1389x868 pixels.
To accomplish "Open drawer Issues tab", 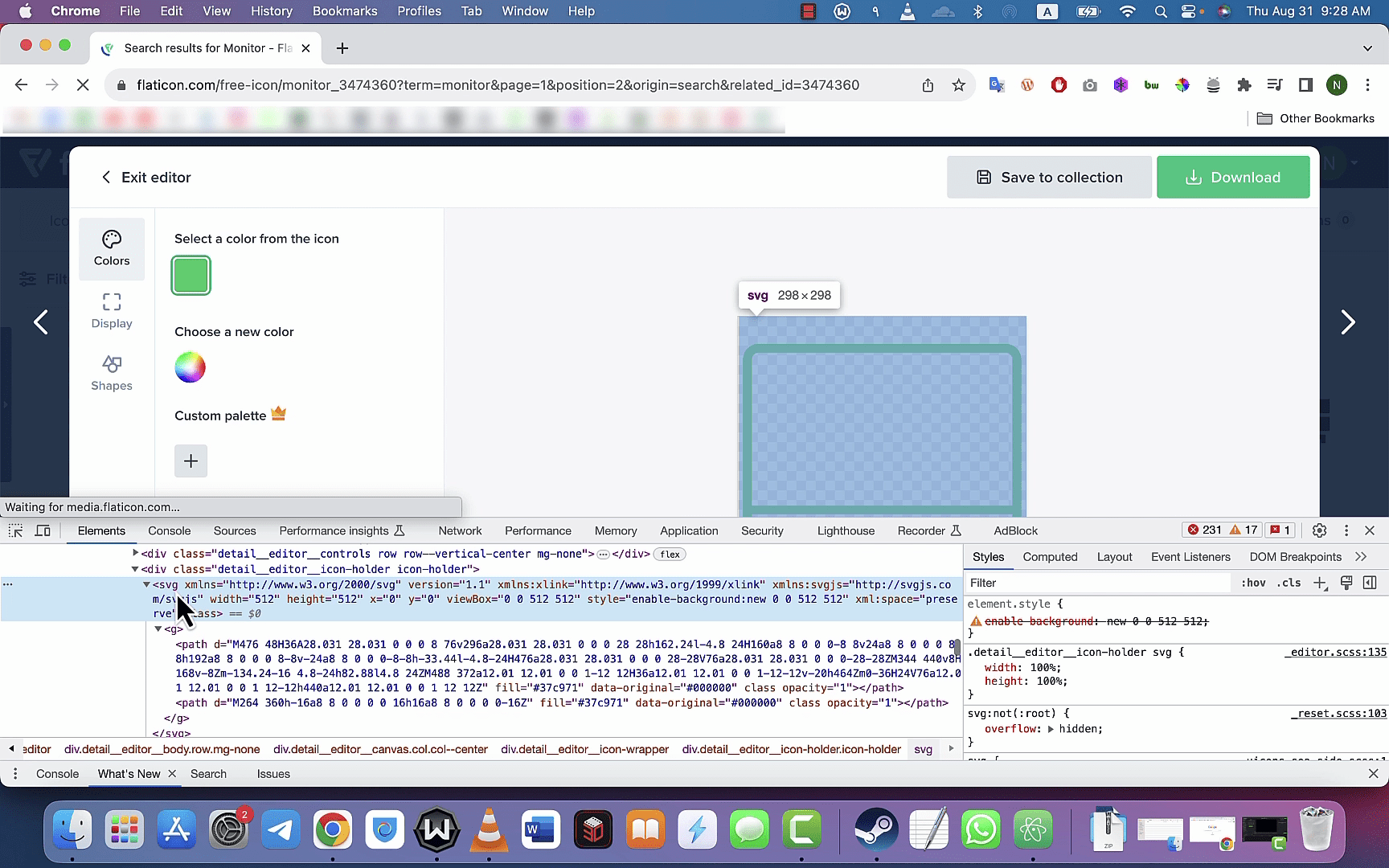I will (273, 774).
